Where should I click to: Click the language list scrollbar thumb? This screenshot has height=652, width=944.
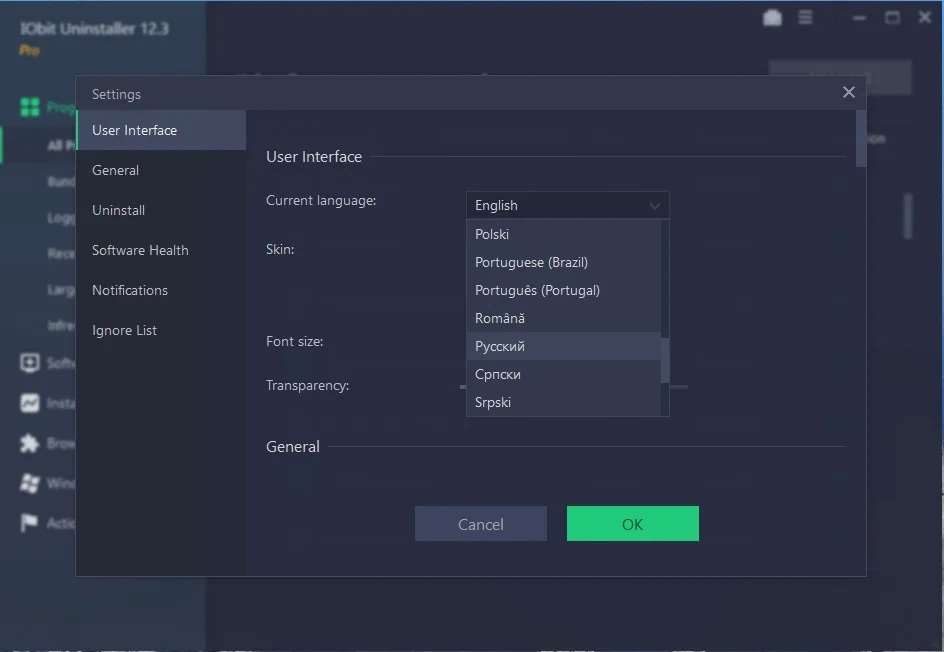point(665,361)
